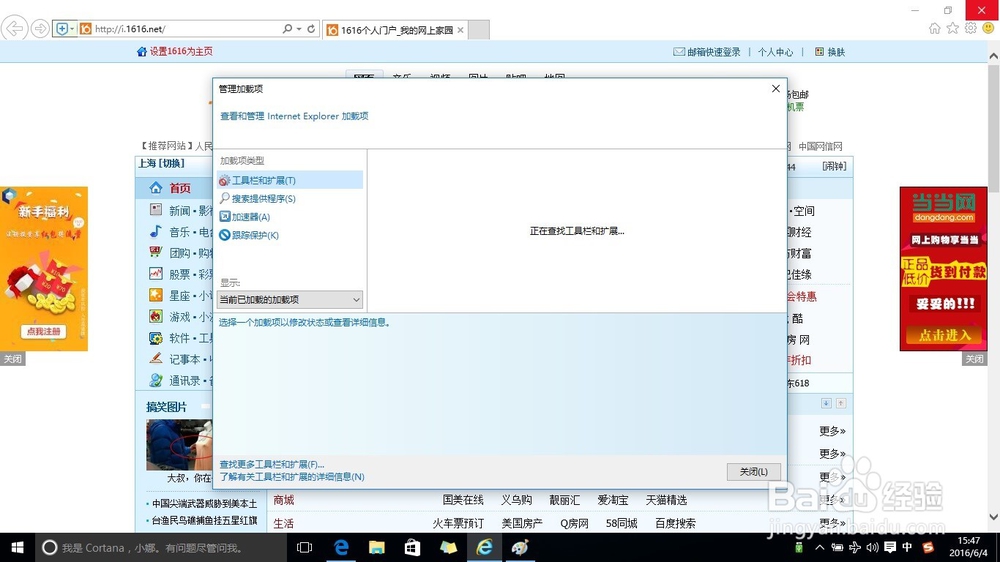Viewport: 1000px width, 562px height.
Task: Open 火车票预订 link
Action: tap(458, 523)
